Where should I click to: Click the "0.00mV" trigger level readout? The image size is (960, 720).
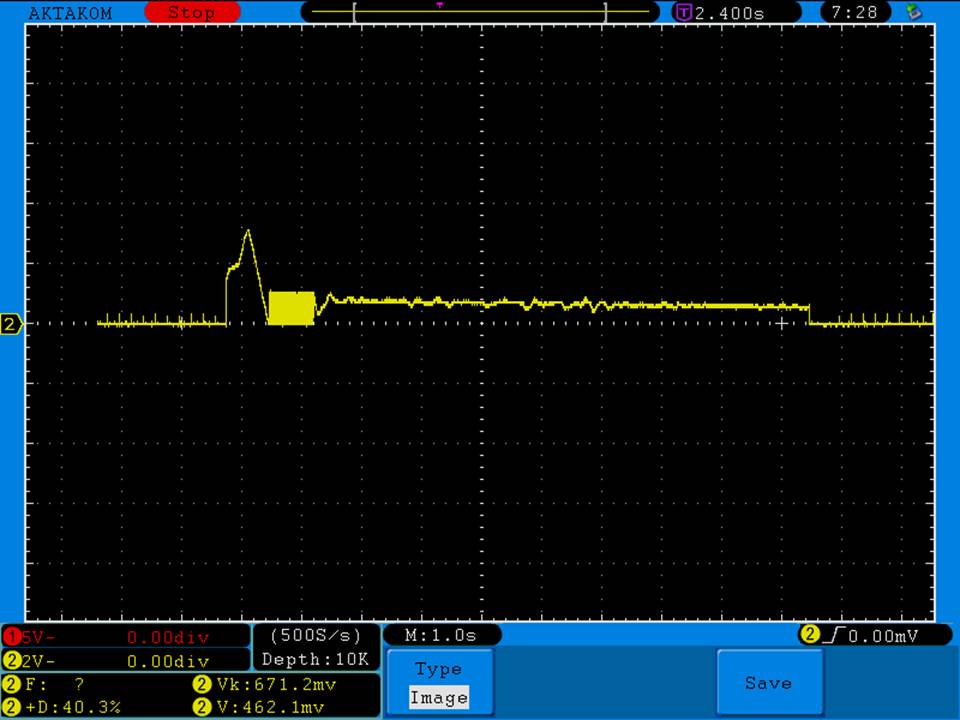pos(883,636)
